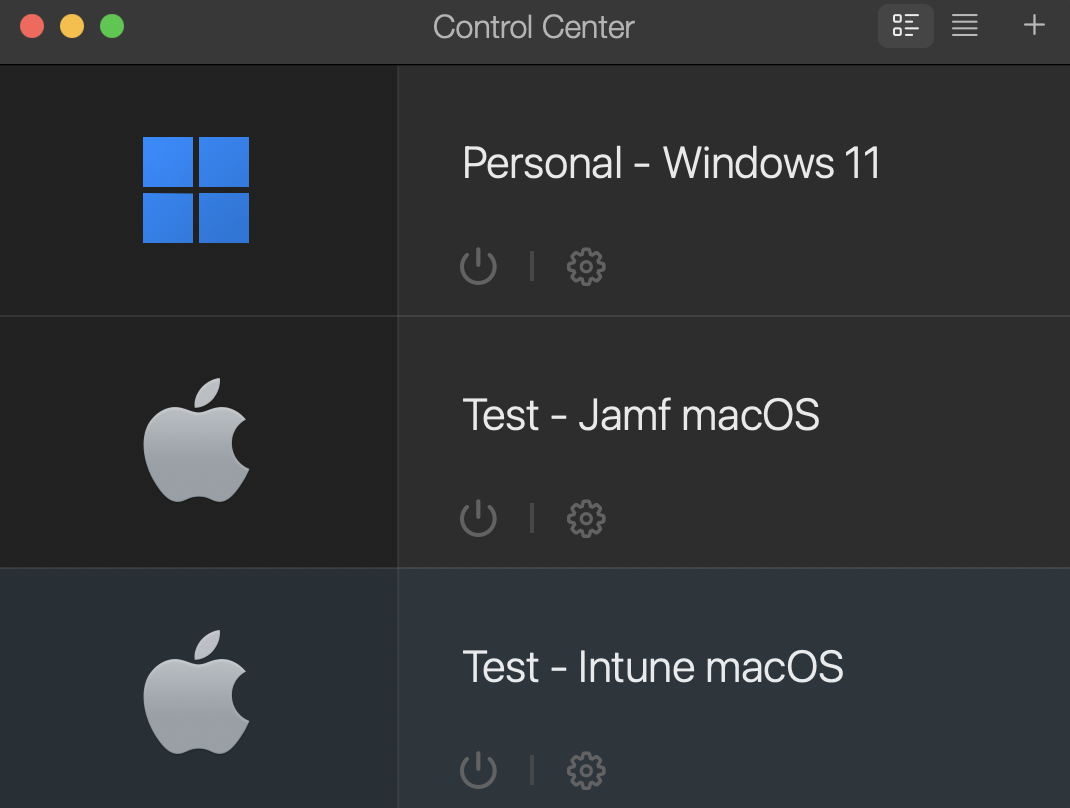
Task: Click Apple logo thumbnail for Intune macOS
Action: coord(196,692)
